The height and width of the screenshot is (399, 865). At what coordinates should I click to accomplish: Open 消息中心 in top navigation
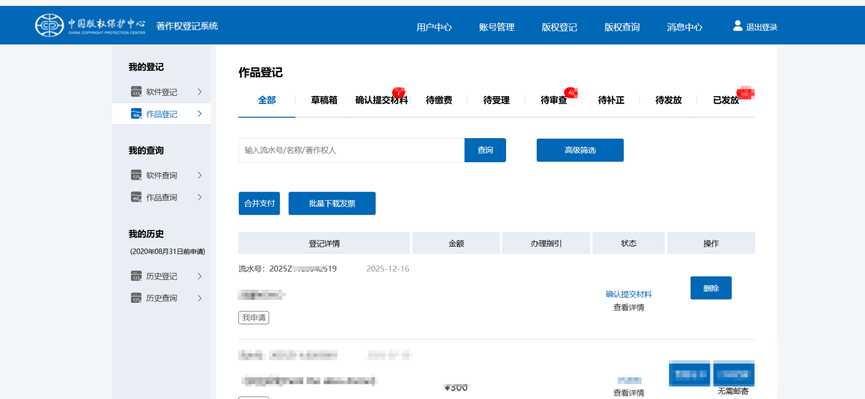point(685,27)
